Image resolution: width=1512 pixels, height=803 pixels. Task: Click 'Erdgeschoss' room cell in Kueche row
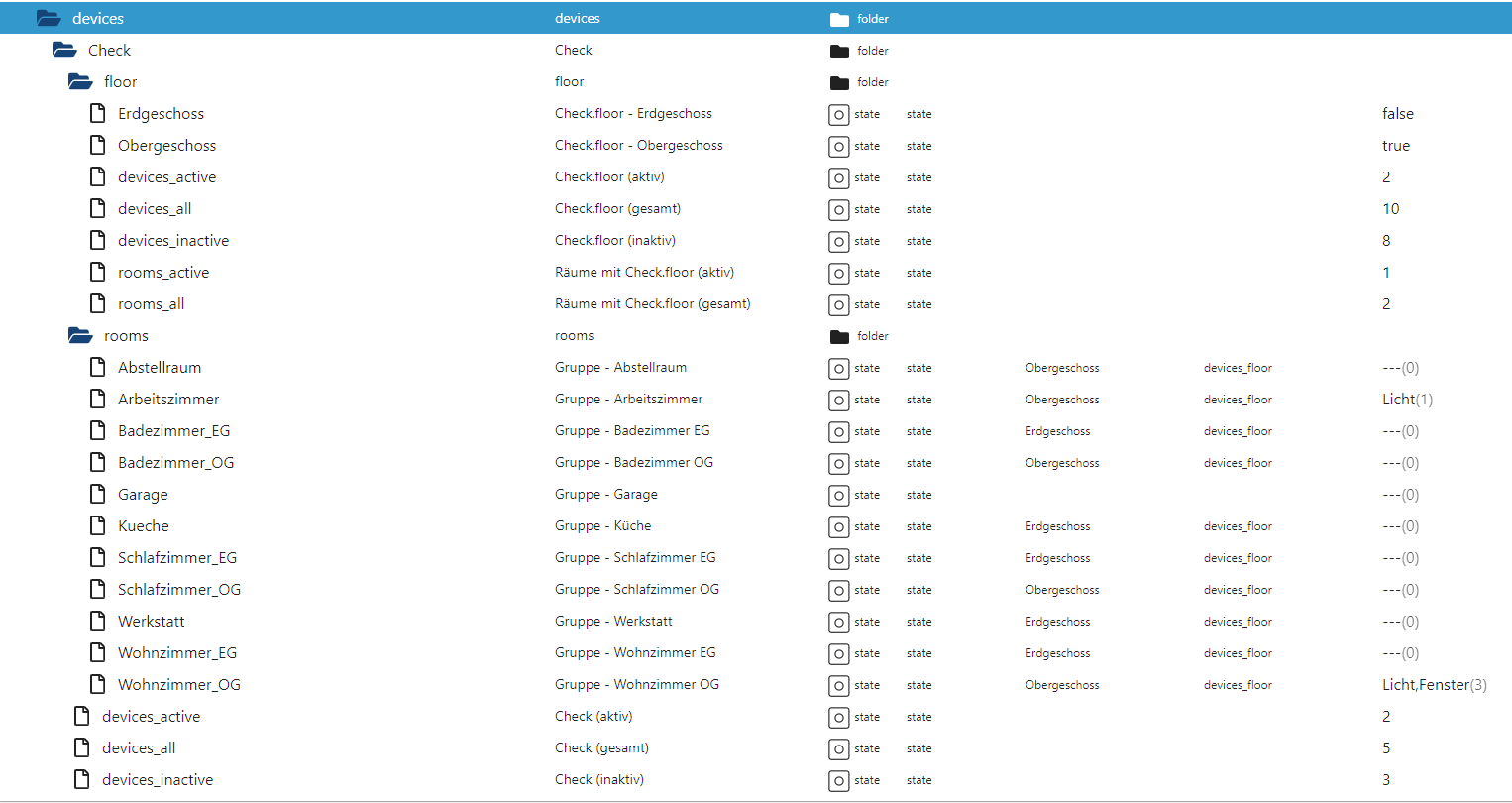pos(1057,526)
